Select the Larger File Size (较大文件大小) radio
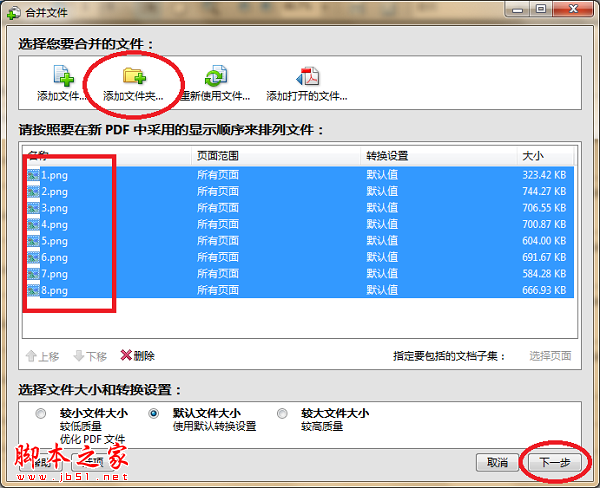This screenshot has height=488, width=600. point(282,414)
